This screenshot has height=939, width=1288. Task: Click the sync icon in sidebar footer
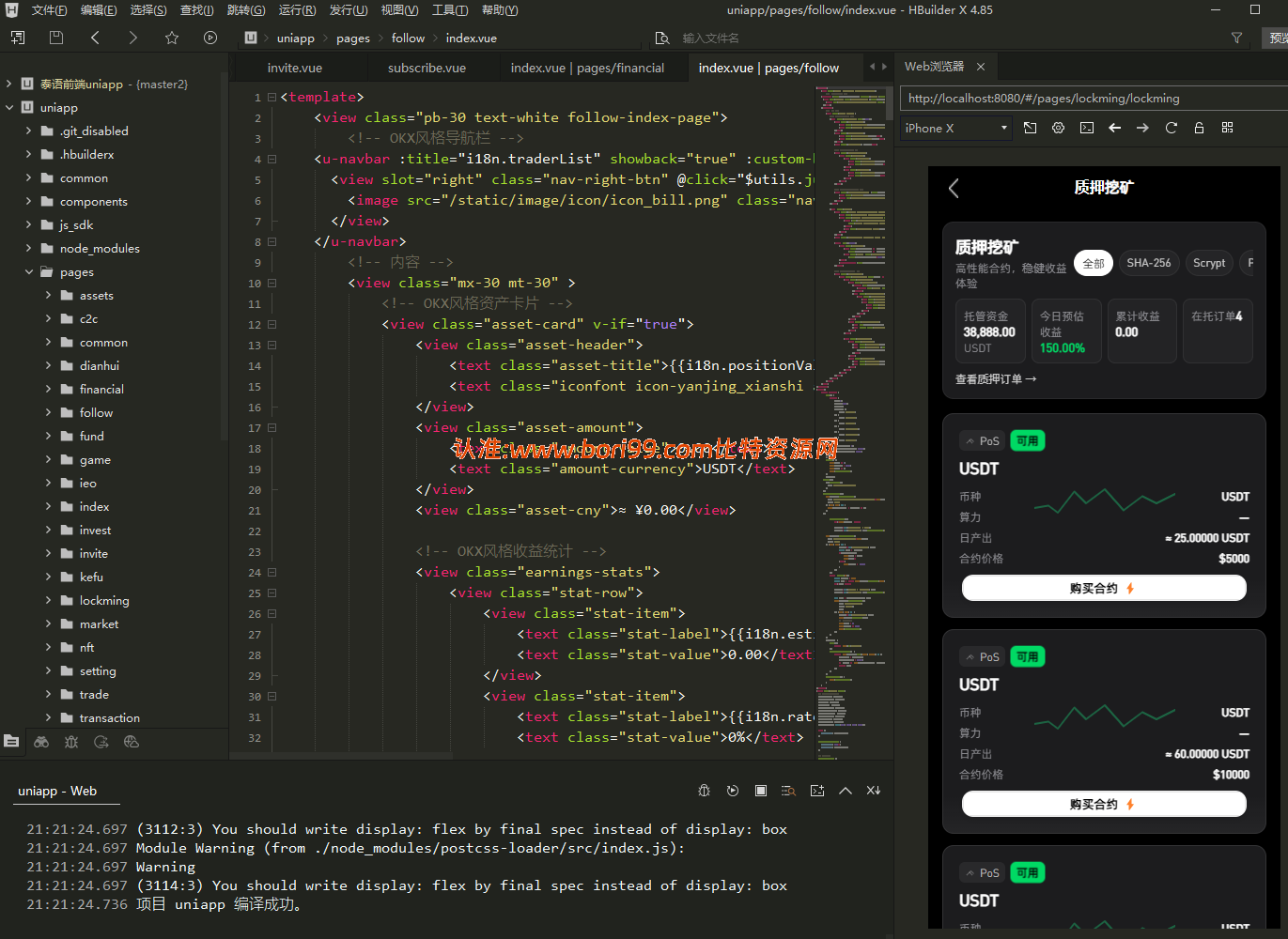[x=101, y=742]
